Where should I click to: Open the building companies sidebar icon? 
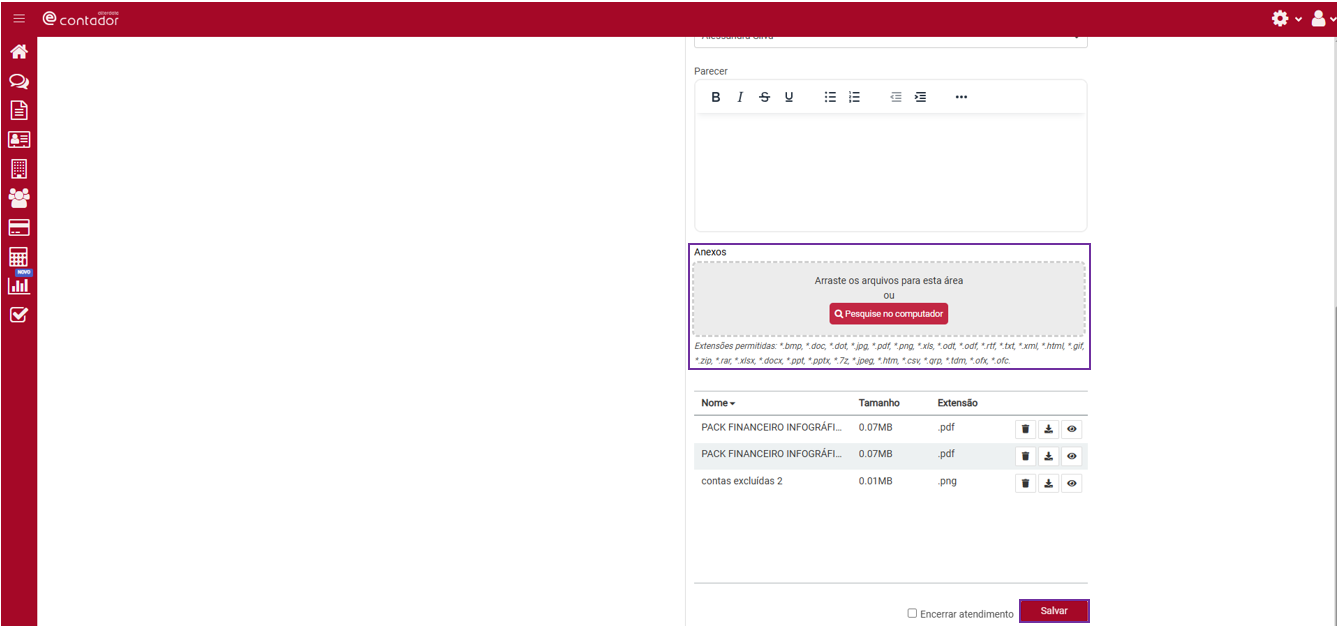click(x=18, y=169)
